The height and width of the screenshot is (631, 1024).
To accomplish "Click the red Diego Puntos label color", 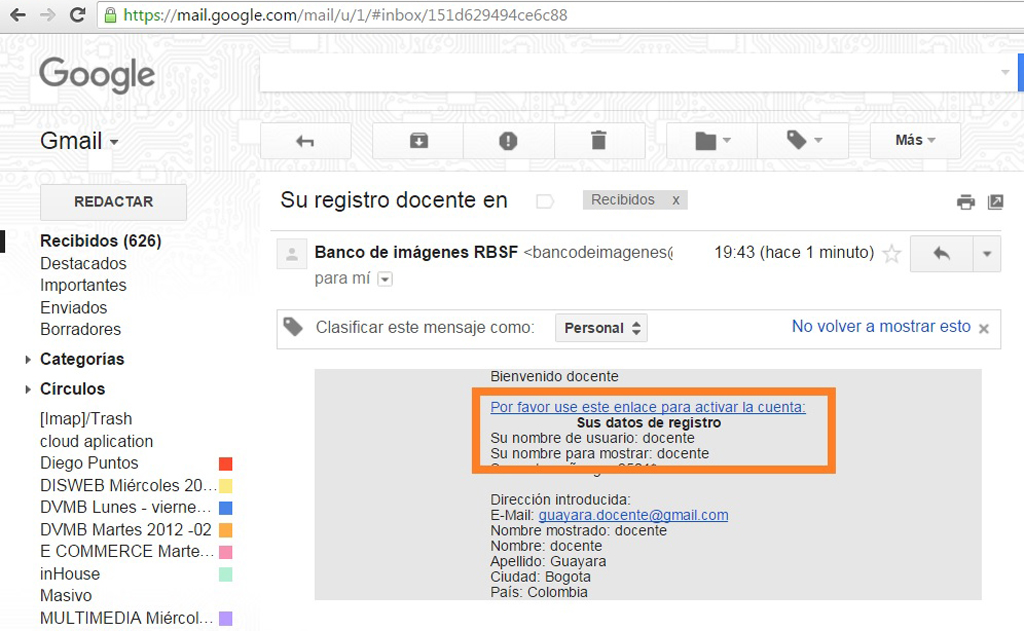I will coord(225,463).
